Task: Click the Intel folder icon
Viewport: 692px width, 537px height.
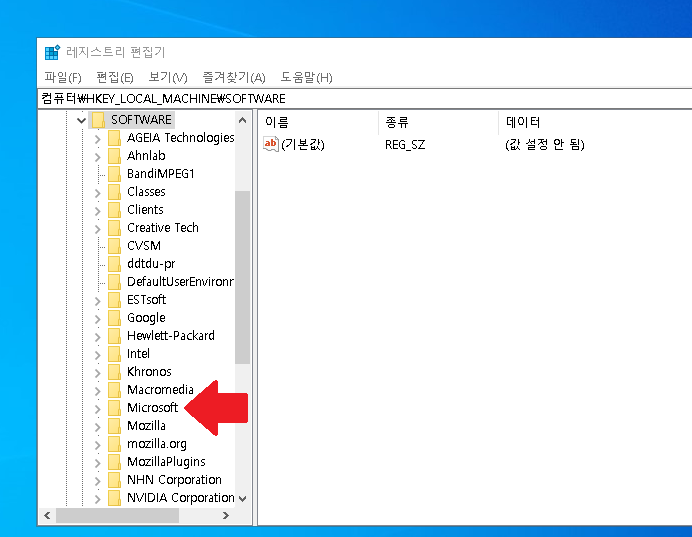Action: point(114,354)
